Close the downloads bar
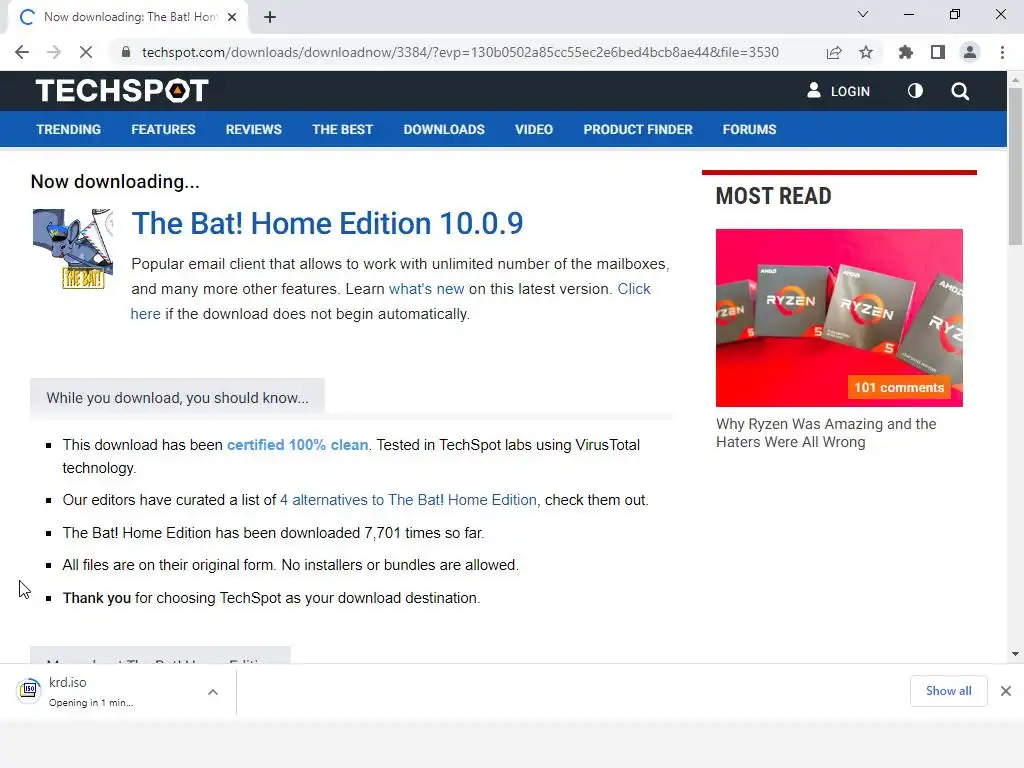This screenshot has height=768, width=1024. click(x=1006, y=691)
